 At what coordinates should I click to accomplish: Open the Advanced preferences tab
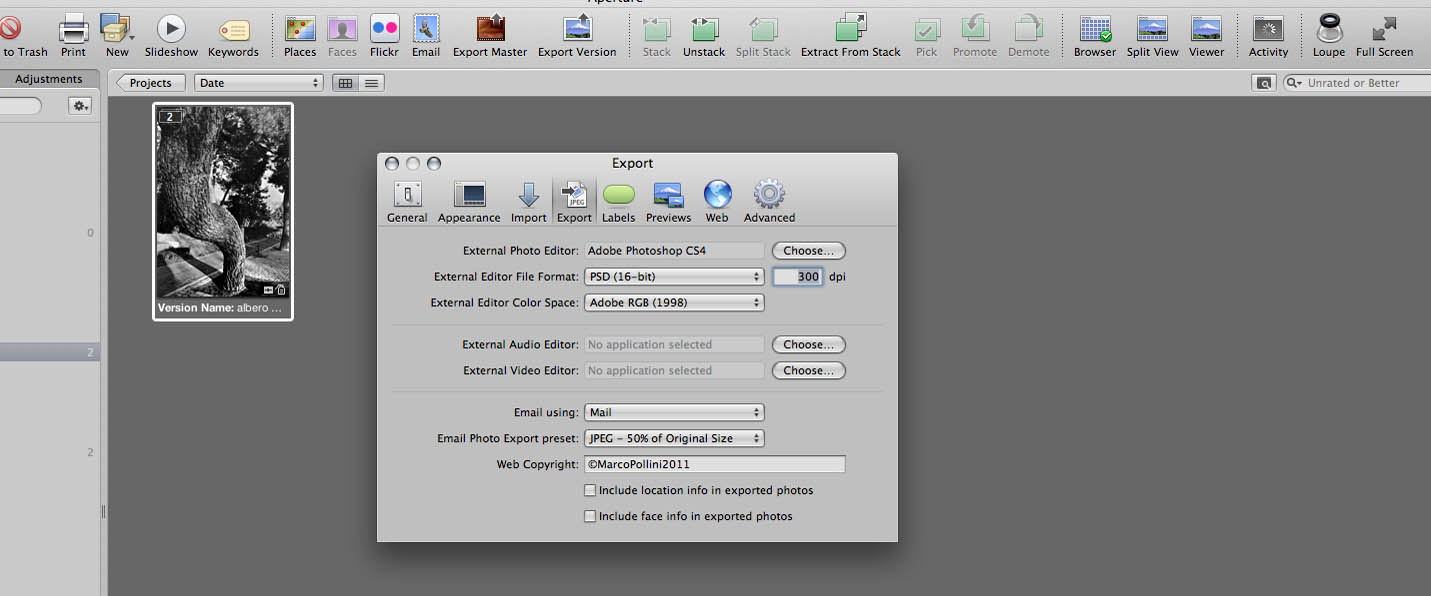769,201
